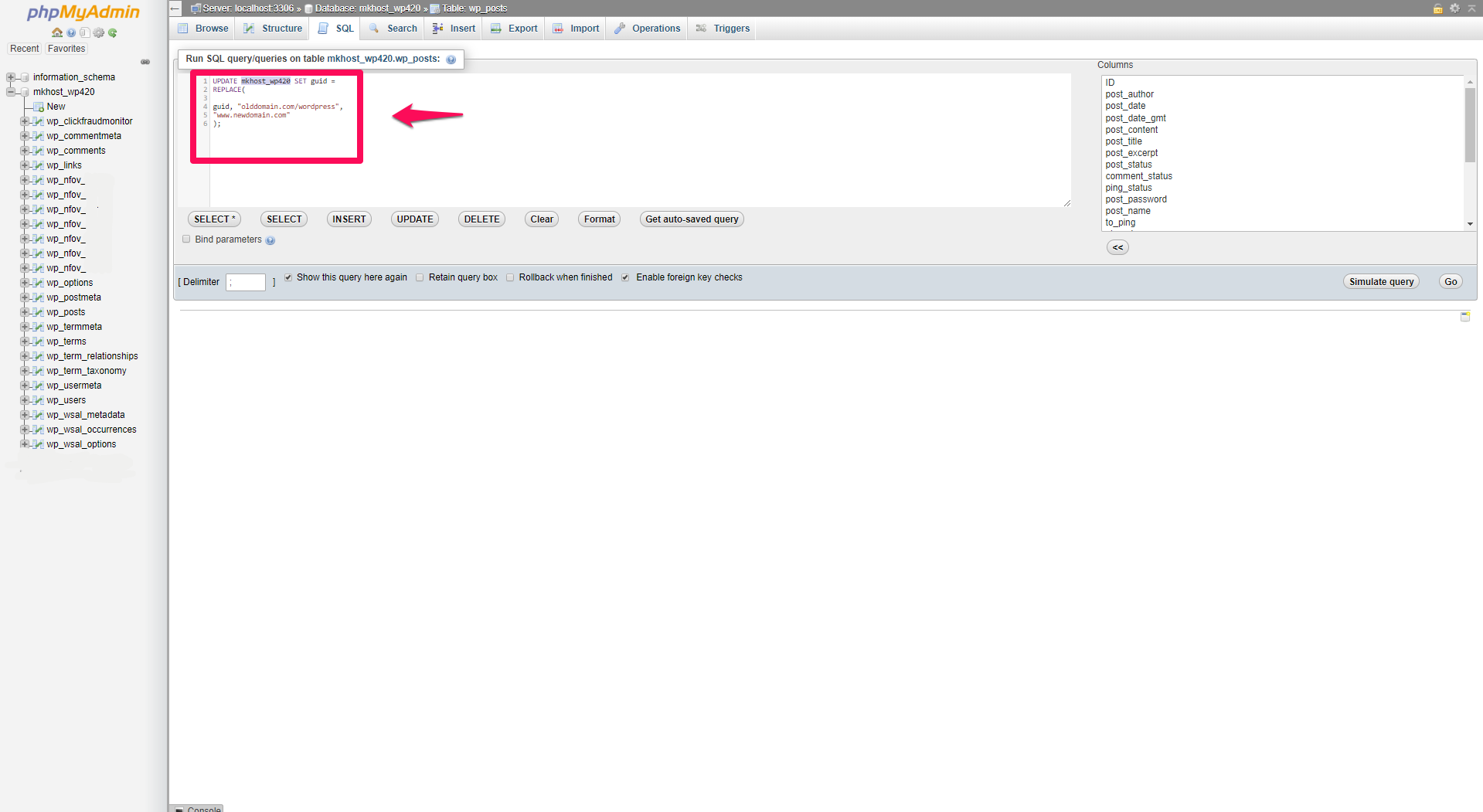The width and height of the screenshot is (1483, 812).
Task: Click into the Delimiter input field
Action: [246, 282]
